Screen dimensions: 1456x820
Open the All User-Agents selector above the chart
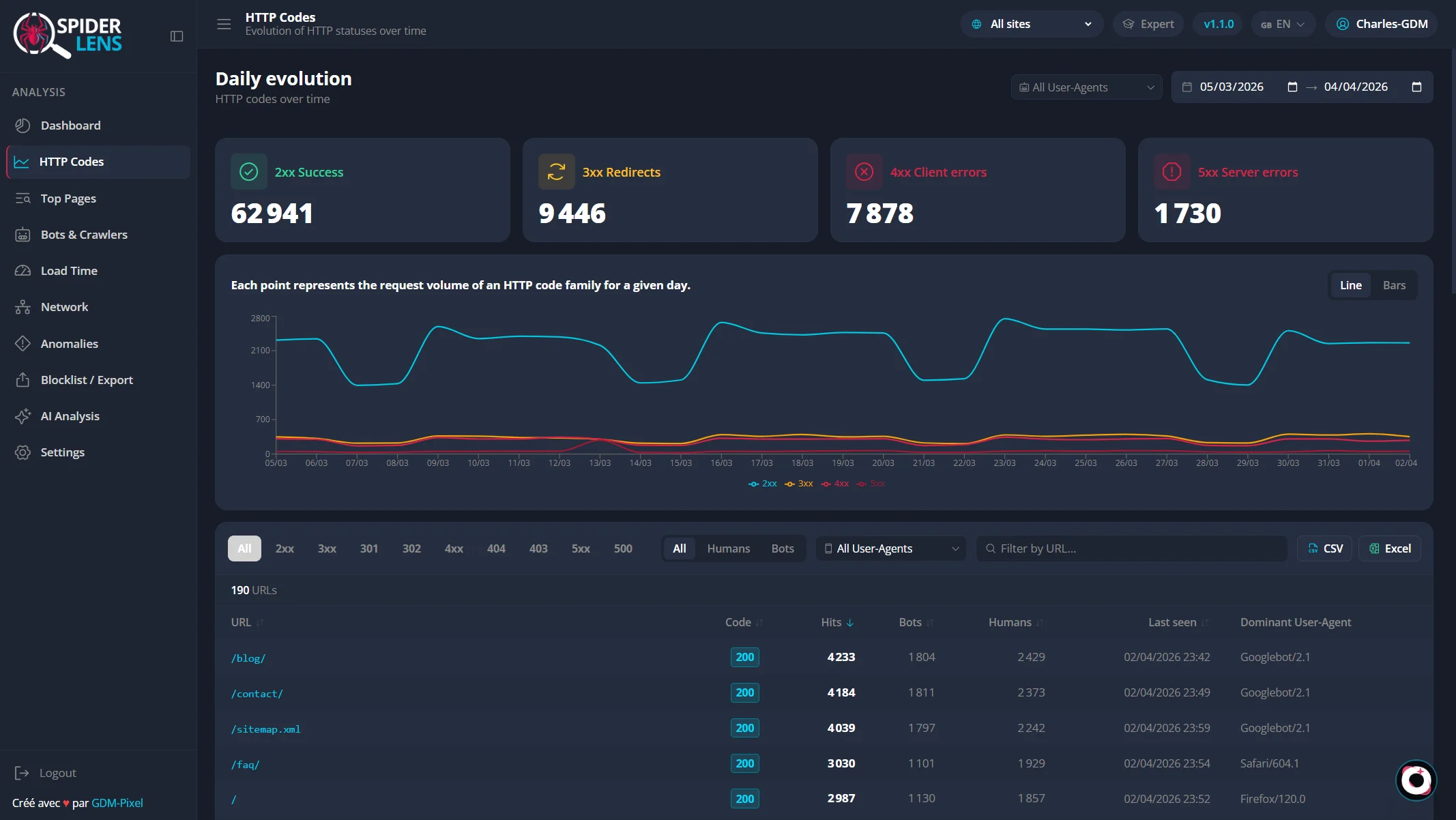1086,87
